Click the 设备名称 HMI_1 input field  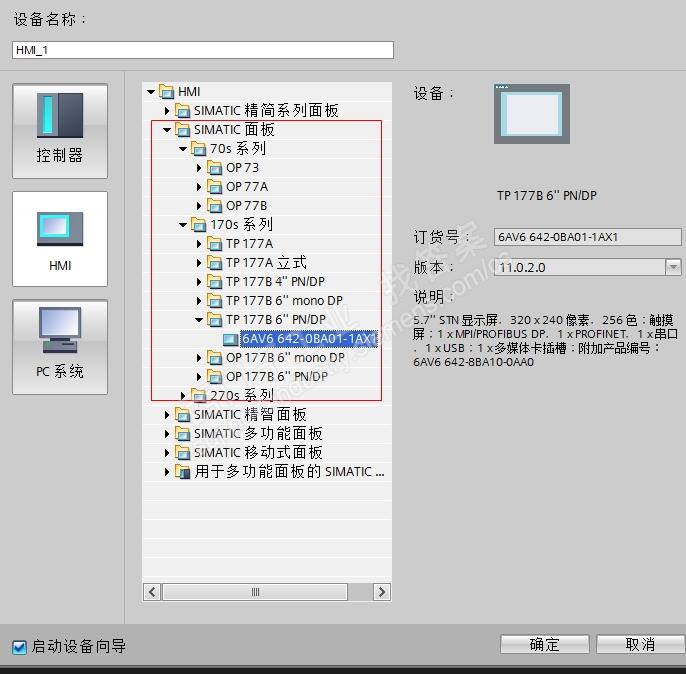tap(203, 50)
